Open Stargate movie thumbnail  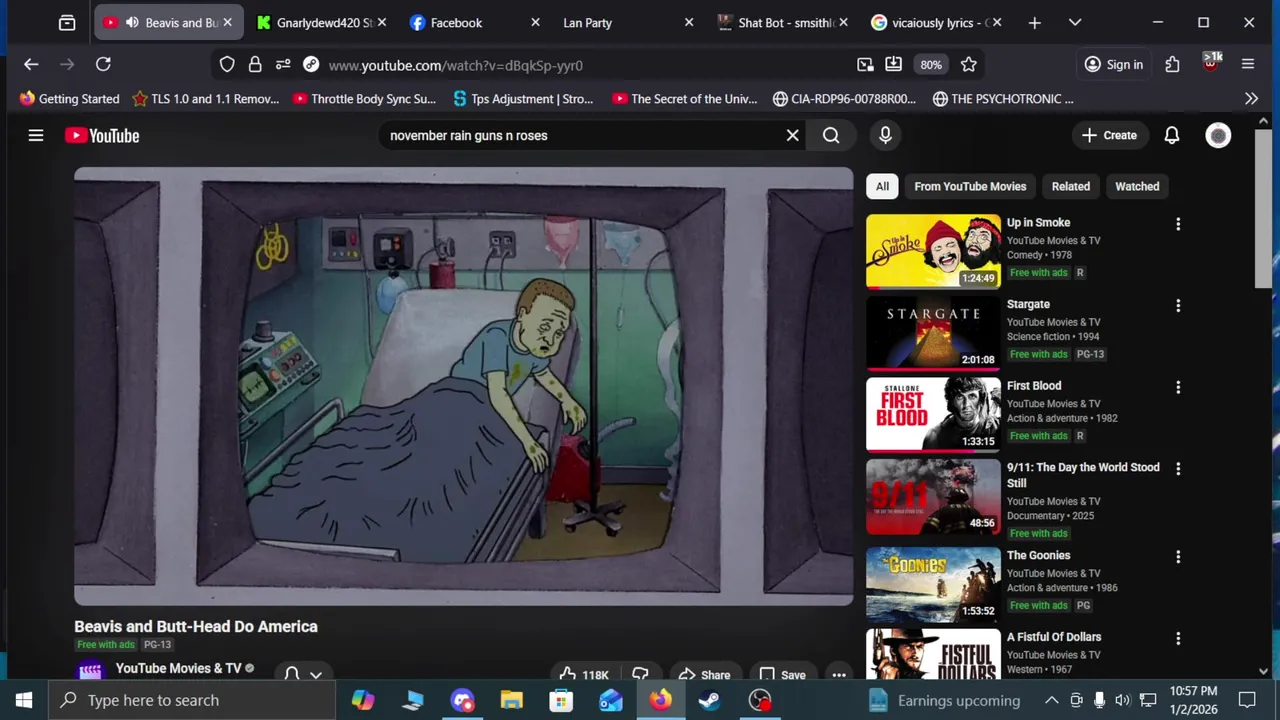pos(933,333)
